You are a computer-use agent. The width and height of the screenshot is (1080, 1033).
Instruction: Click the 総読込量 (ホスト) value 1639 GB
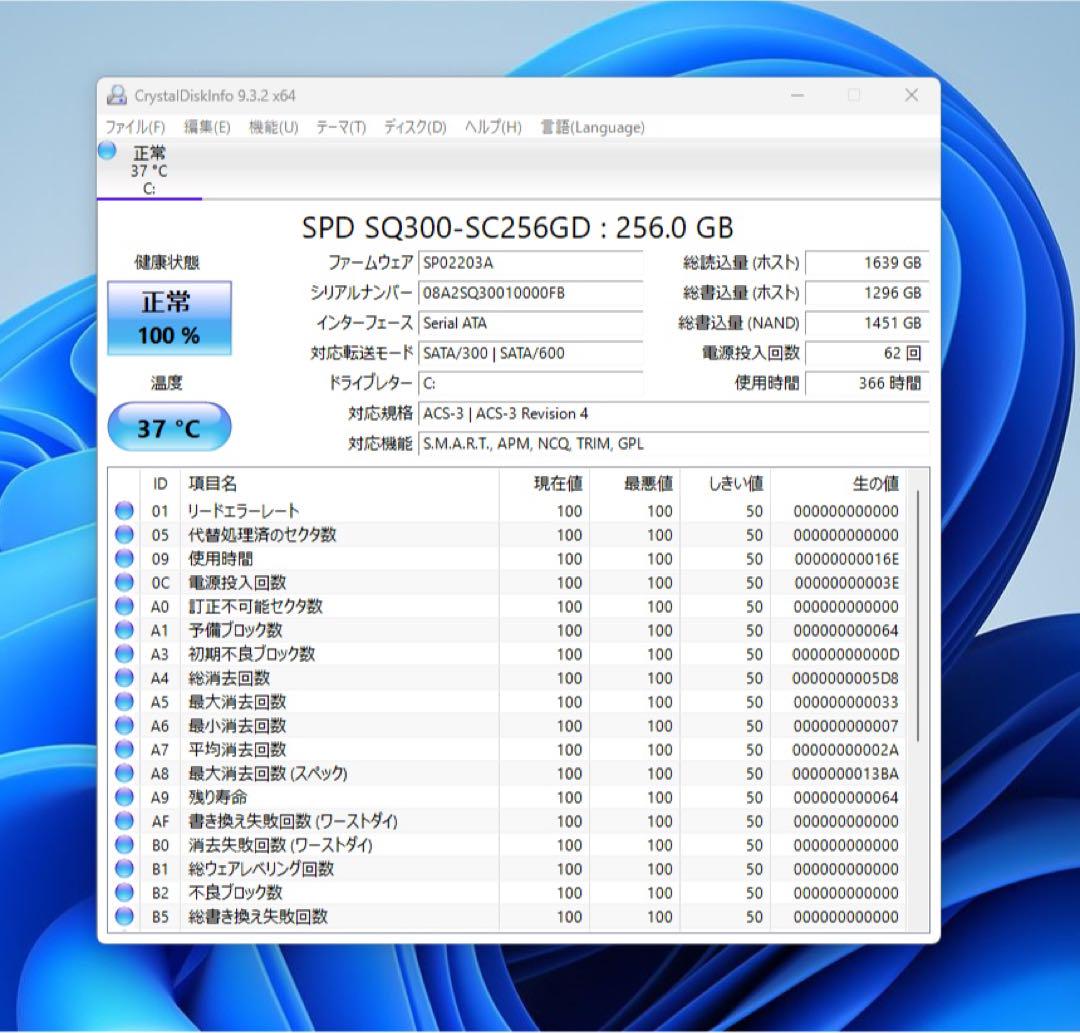pyautogui.click(x=867, y=263)
